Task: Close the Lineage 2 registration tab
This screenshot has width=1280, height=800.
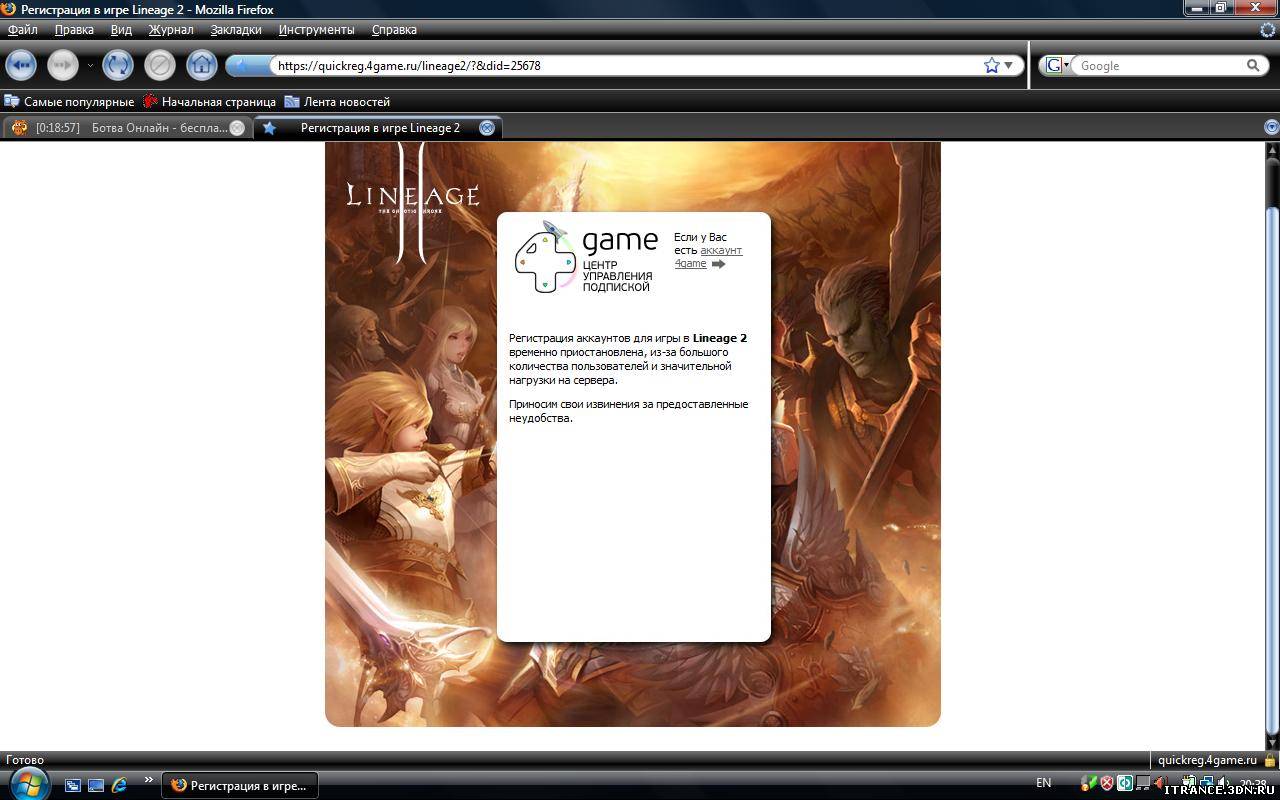Action: tap(487, 128)
